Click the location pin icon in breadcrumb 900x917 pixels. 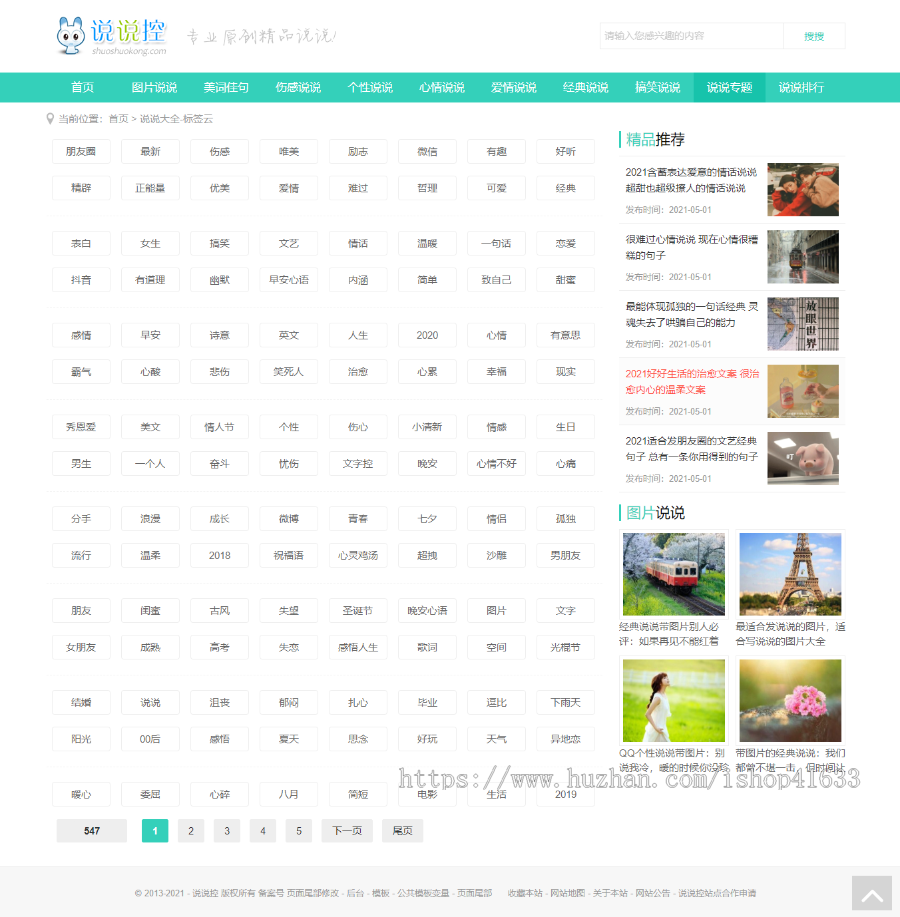tap(50, 119)
